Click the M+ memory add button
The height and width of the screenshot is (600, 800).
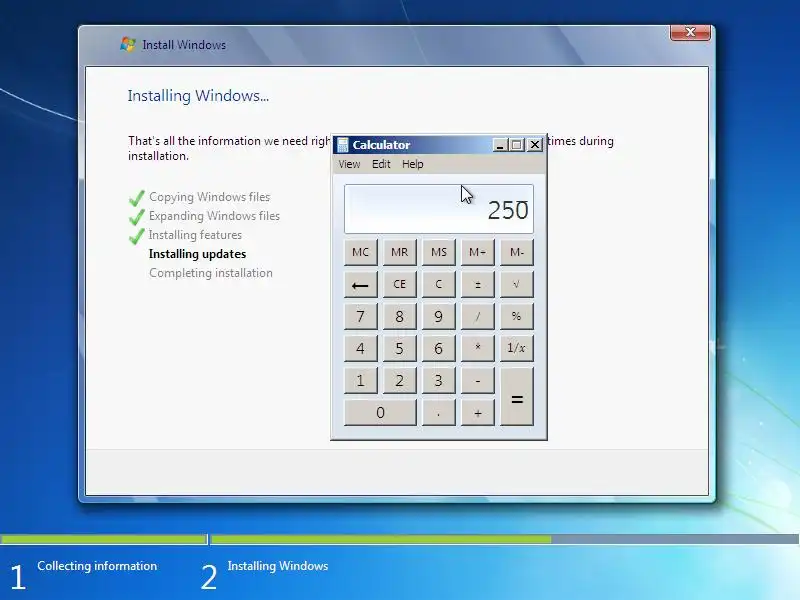coord(478,252)
